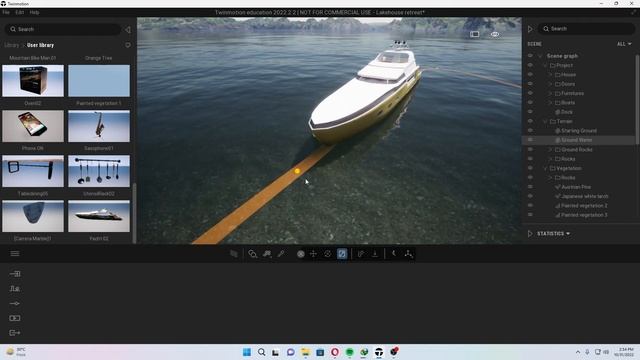Select the replace object tool
This screenshot has width=640, height=360.
tap(253, 254)
